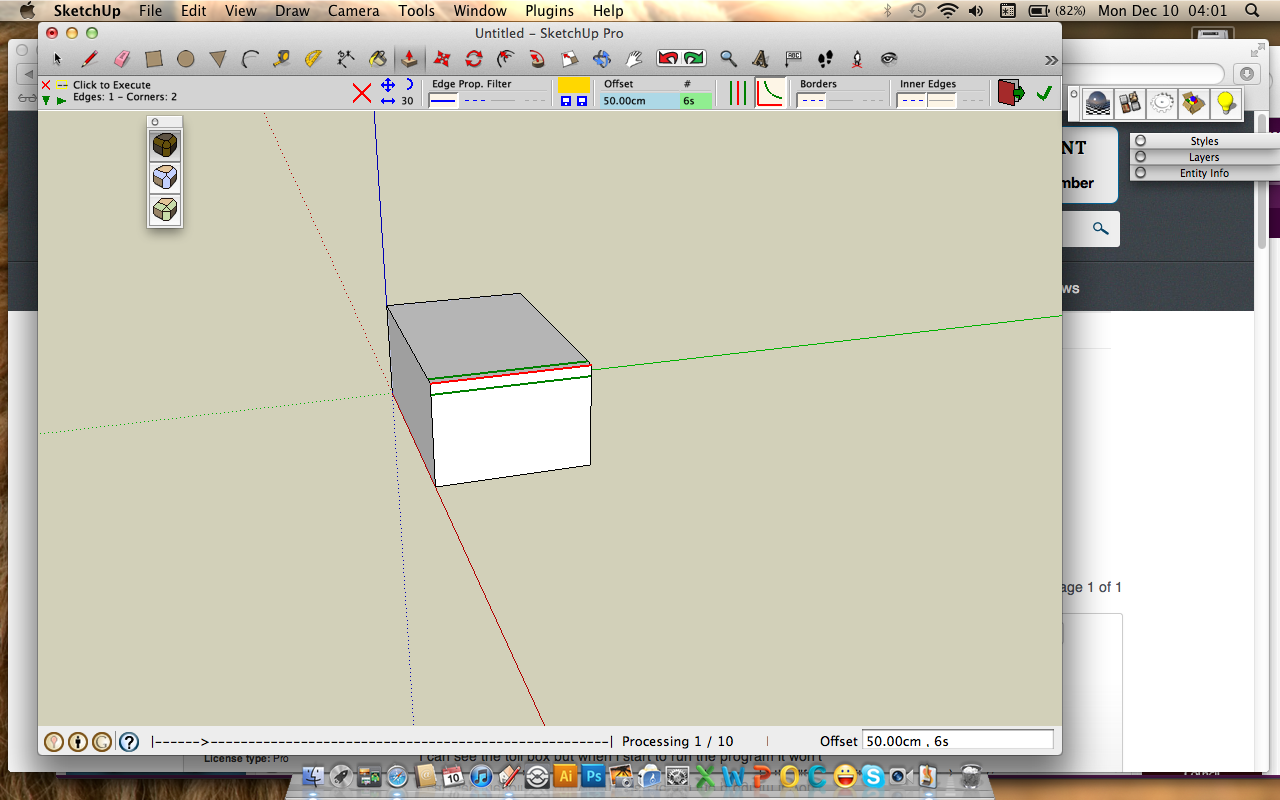Screen dimensions: 1280x800
Task: Activate the Push/Pull tool
Action: tap(408, 59)
